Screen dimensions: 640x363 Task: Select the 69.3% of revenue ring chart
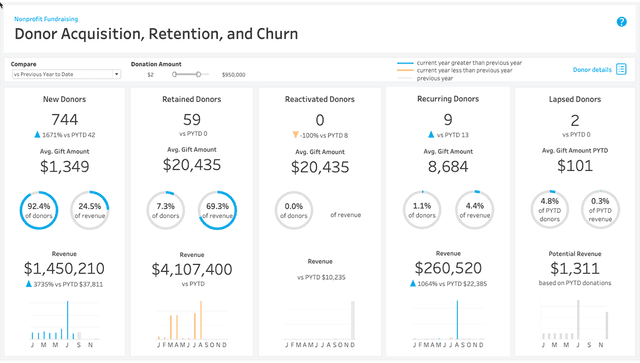[x=218, y=210]
